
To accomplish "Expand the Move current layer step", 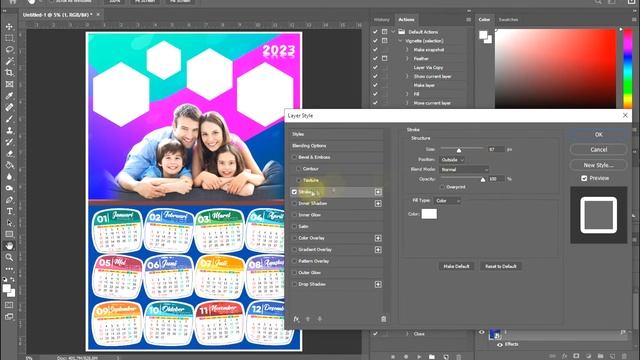I will point(407,103).
